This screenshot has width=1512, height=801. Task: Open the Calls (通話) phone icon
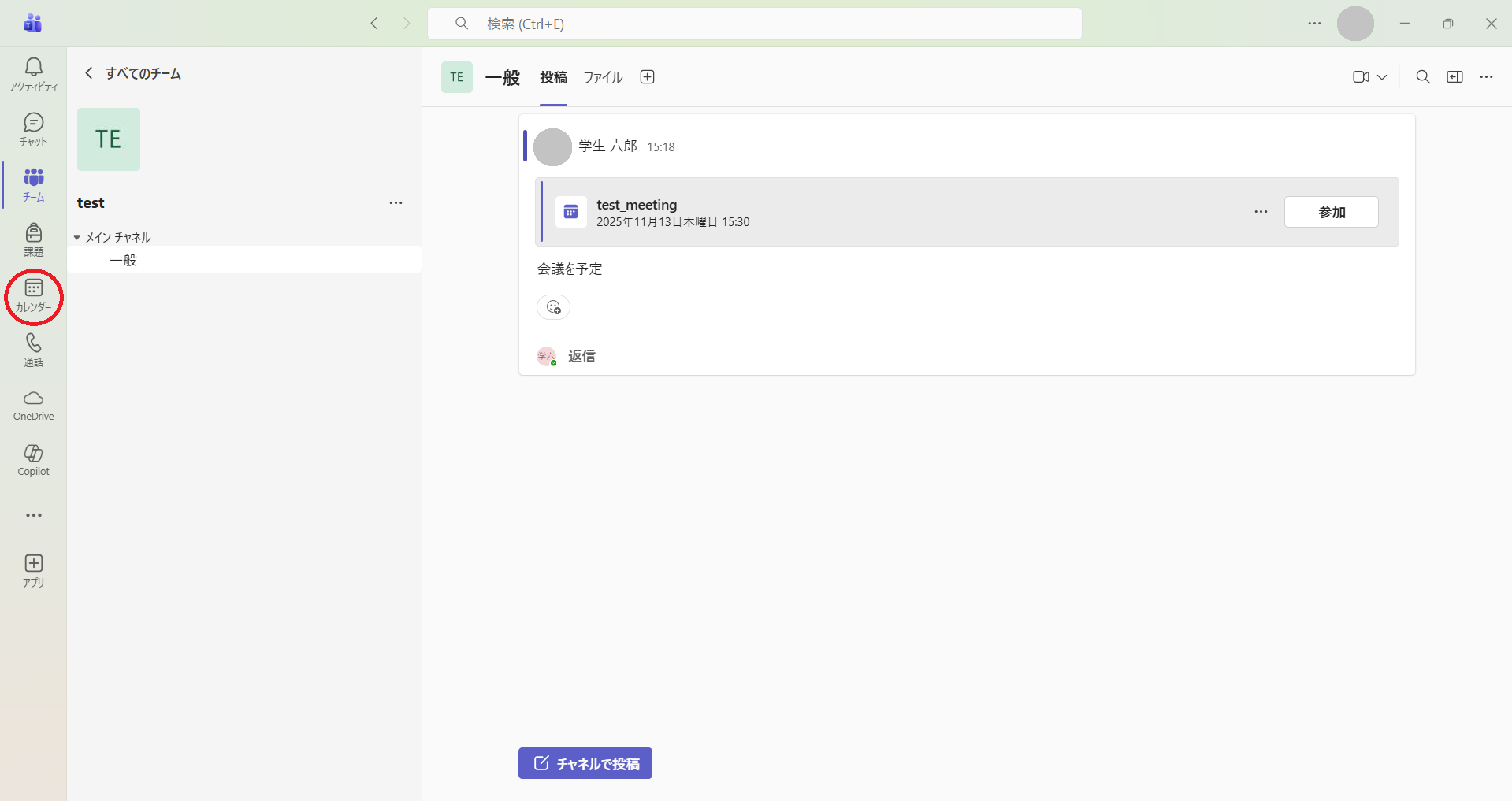[x=33, y=350]
